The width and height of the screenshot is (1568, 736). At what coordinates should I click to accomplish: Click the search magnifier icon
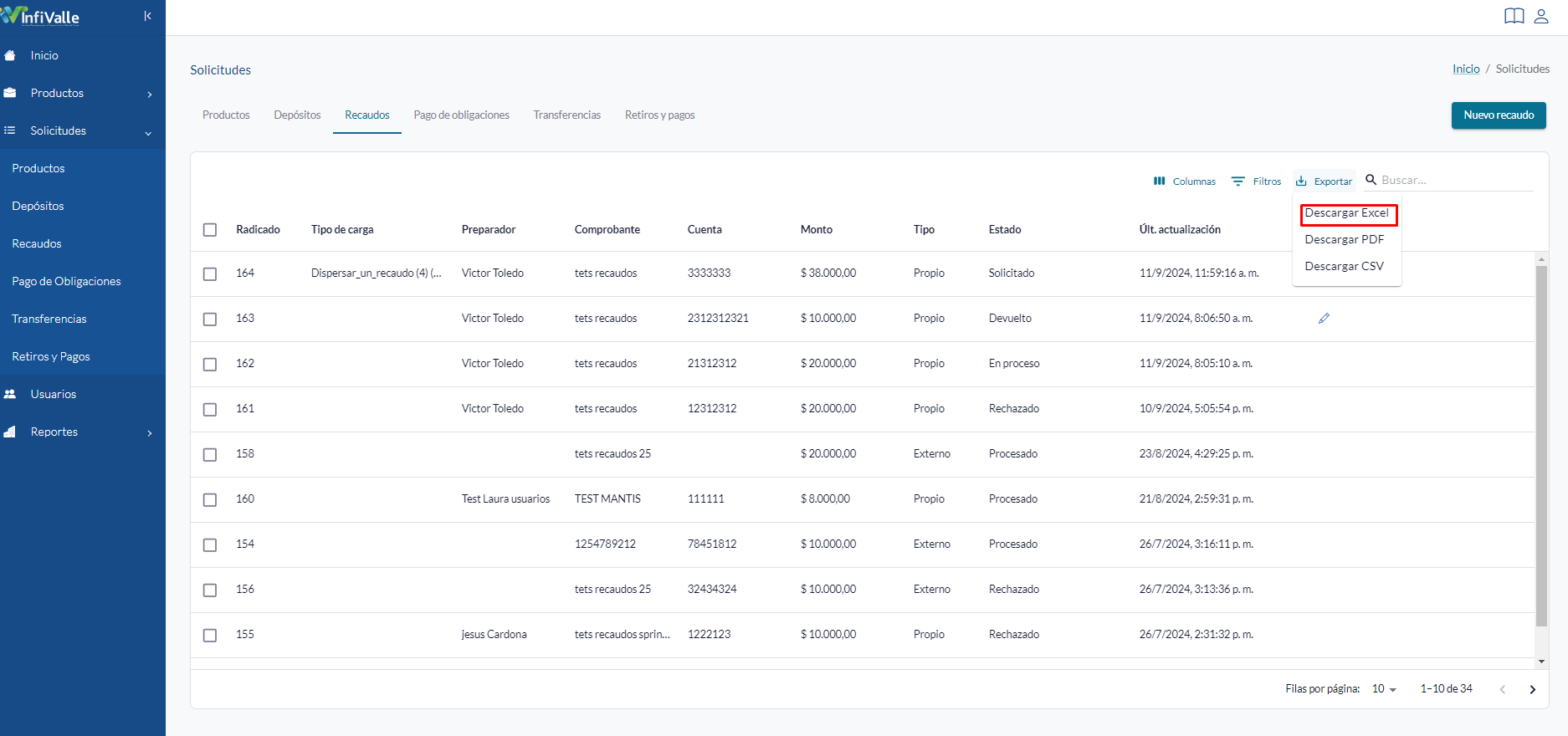(1371, 180)
